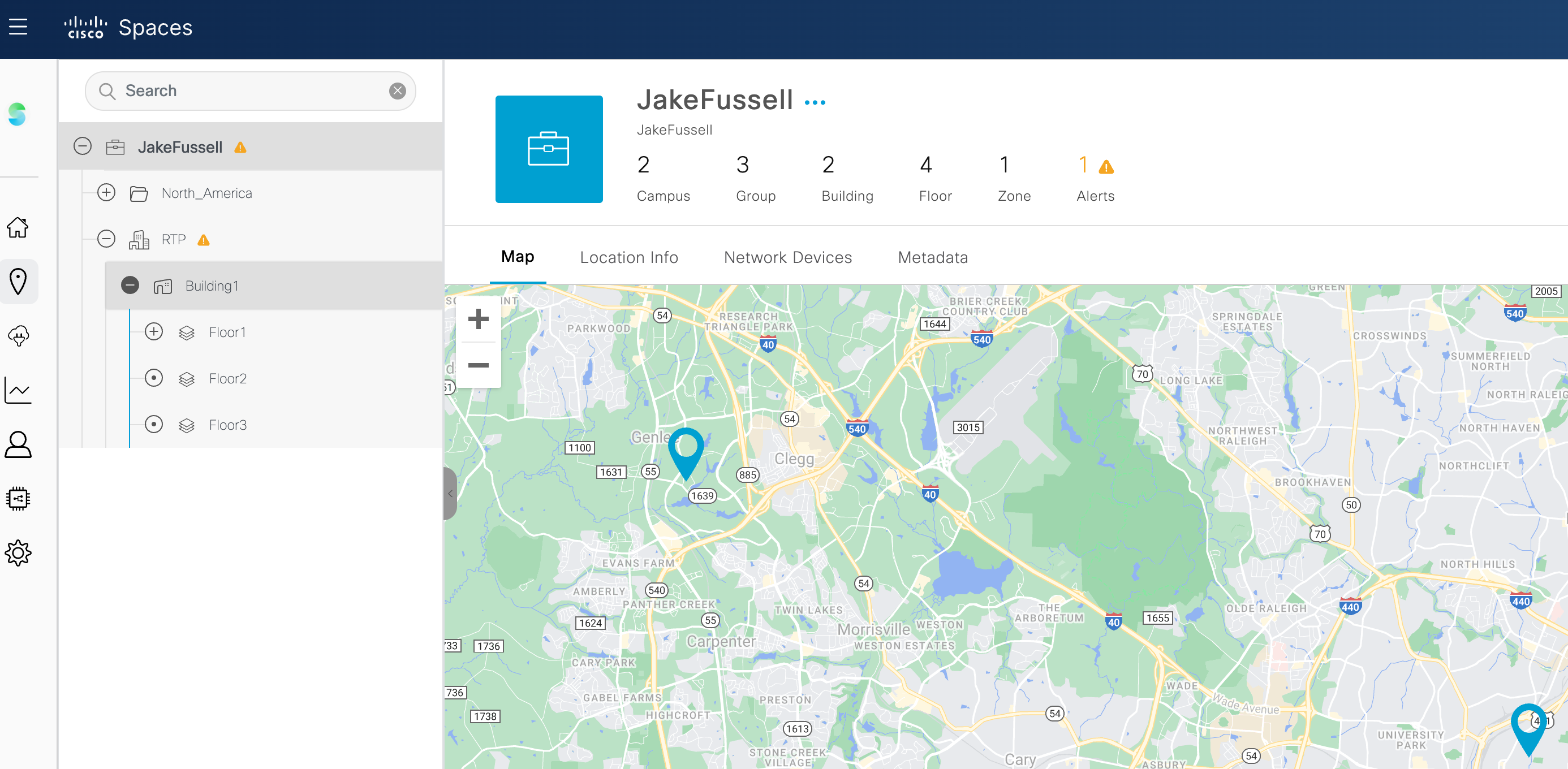This screenshot has height=769, width=1568.
Task: Select Floor2 in location tree
Action: (x=227, y=378)
